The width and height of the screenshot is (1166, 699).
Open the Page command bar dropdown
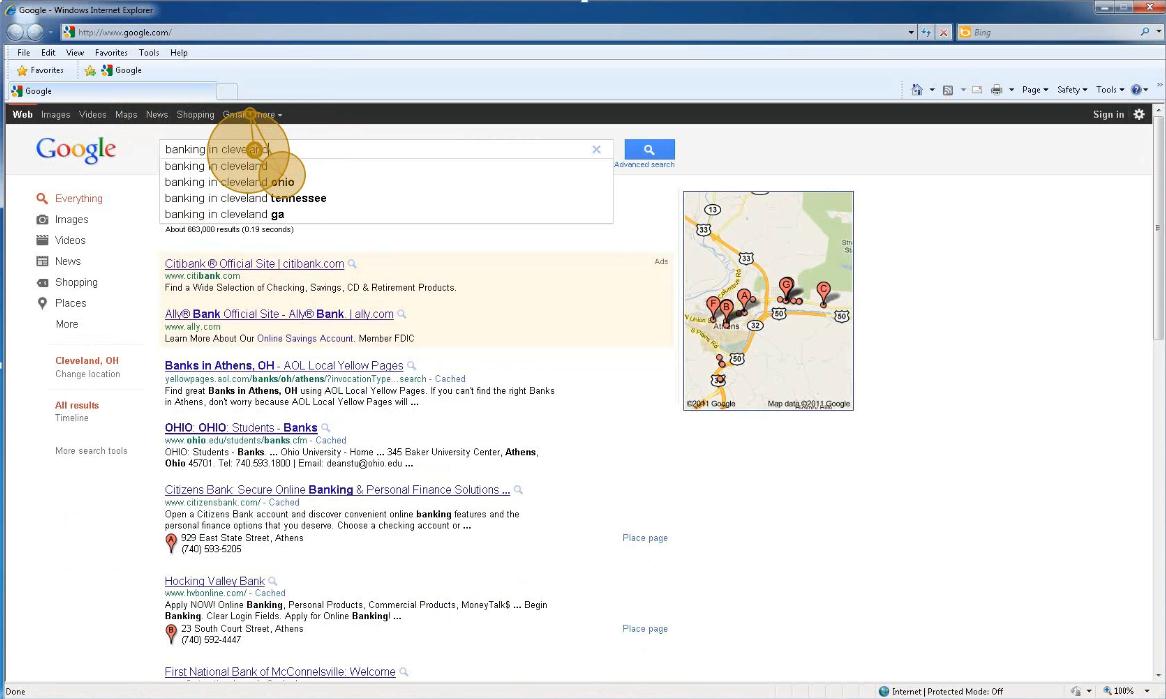point(1035,90)
